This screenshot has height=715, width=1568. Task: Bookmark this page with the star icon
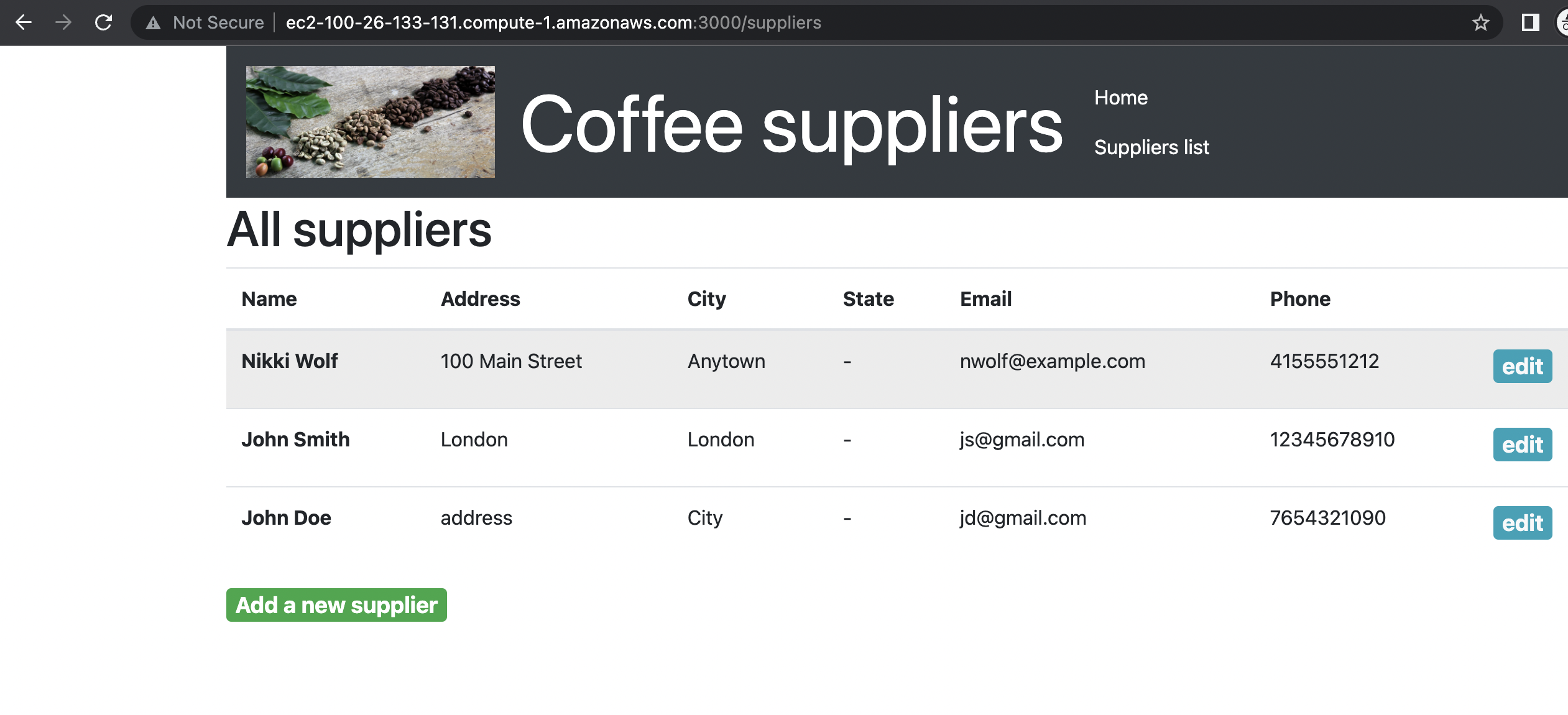(1480, 22)
